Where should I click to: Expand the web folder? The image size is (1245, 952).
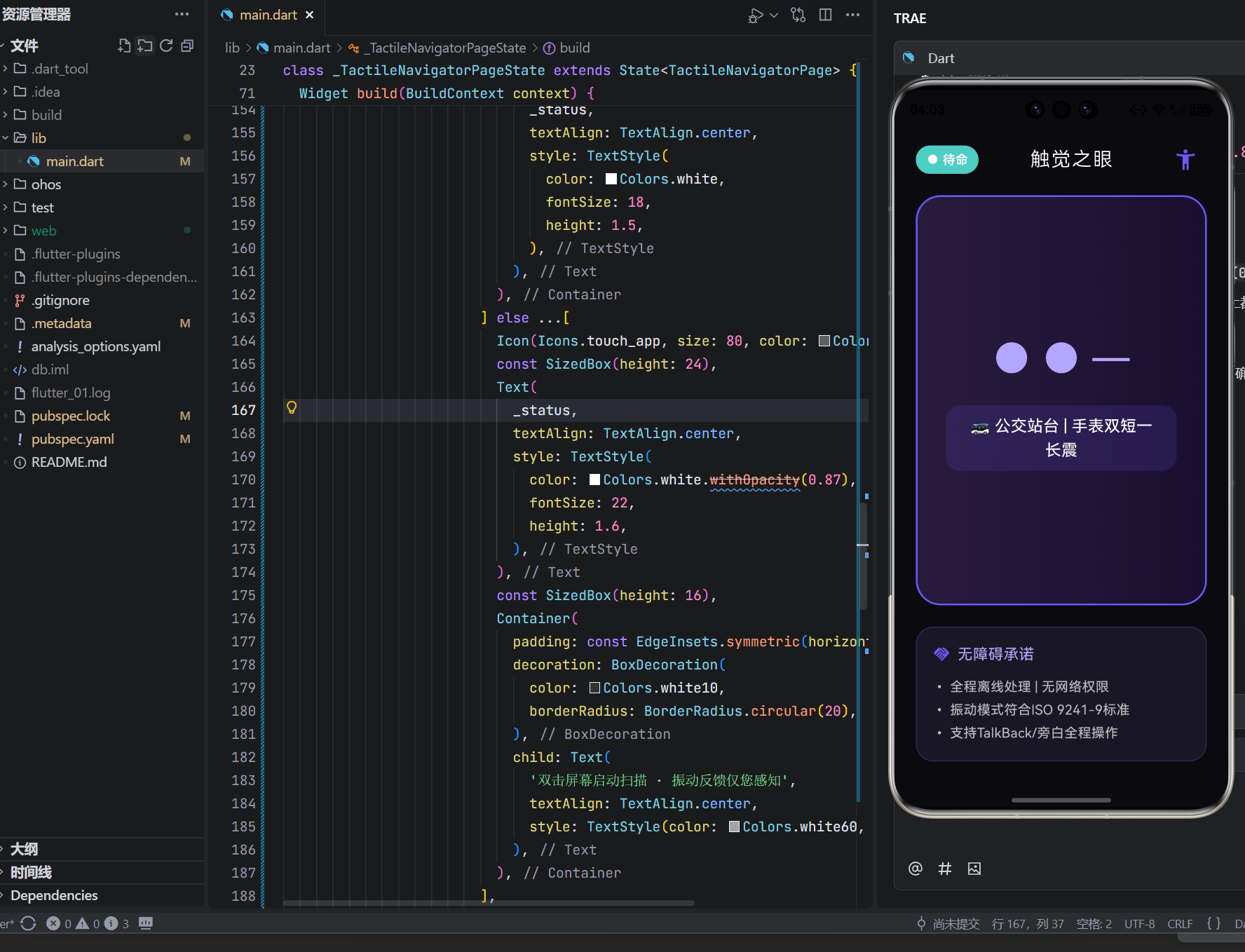coord(102,231)
